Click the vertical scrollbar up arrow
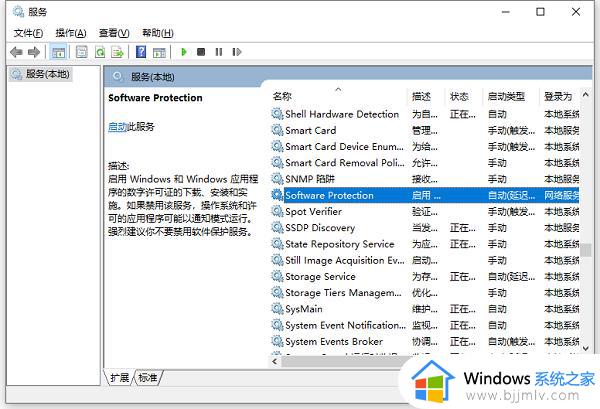This screenshot has height=409, width=600. click(585, 94)
